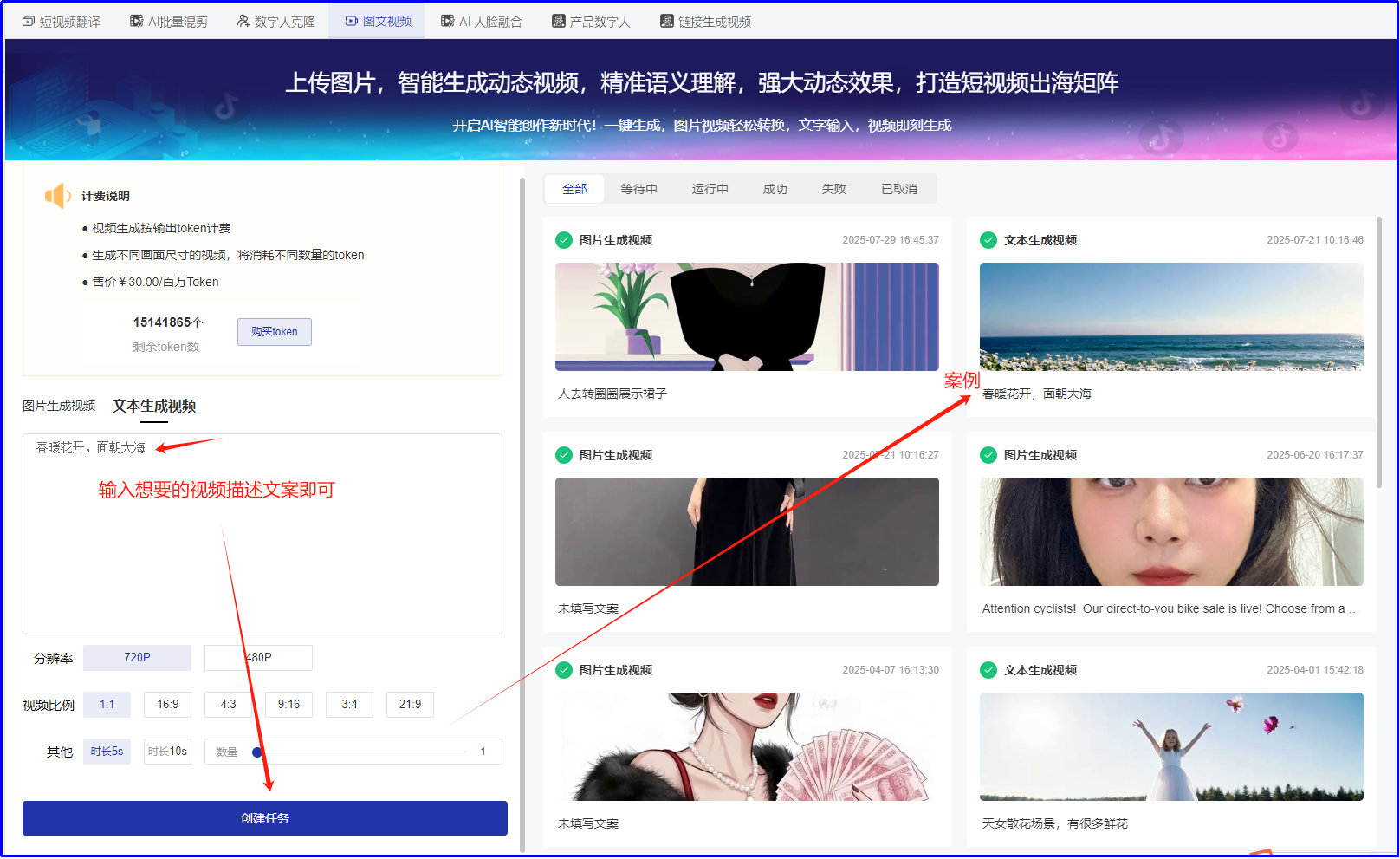
Task: Open the 短视频翻译 tool
Action: coord(59,20)
